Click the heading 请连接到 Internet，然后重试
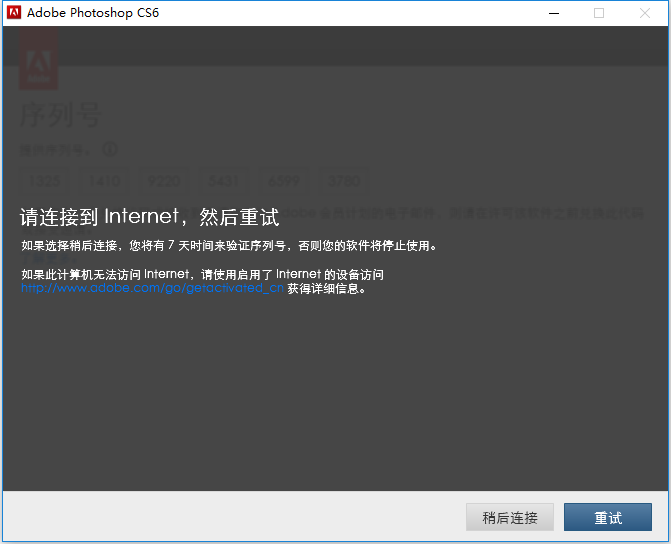The height and width of the screenshot is (544, 671). [149, 217]
